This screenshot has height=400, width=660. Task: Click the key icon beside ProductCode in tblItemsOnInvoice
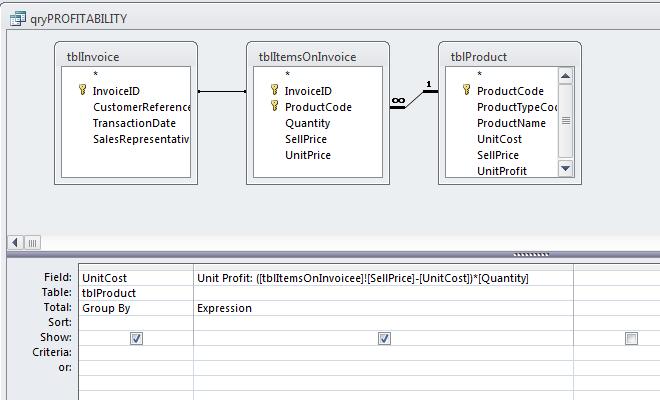tap(275, 106)
